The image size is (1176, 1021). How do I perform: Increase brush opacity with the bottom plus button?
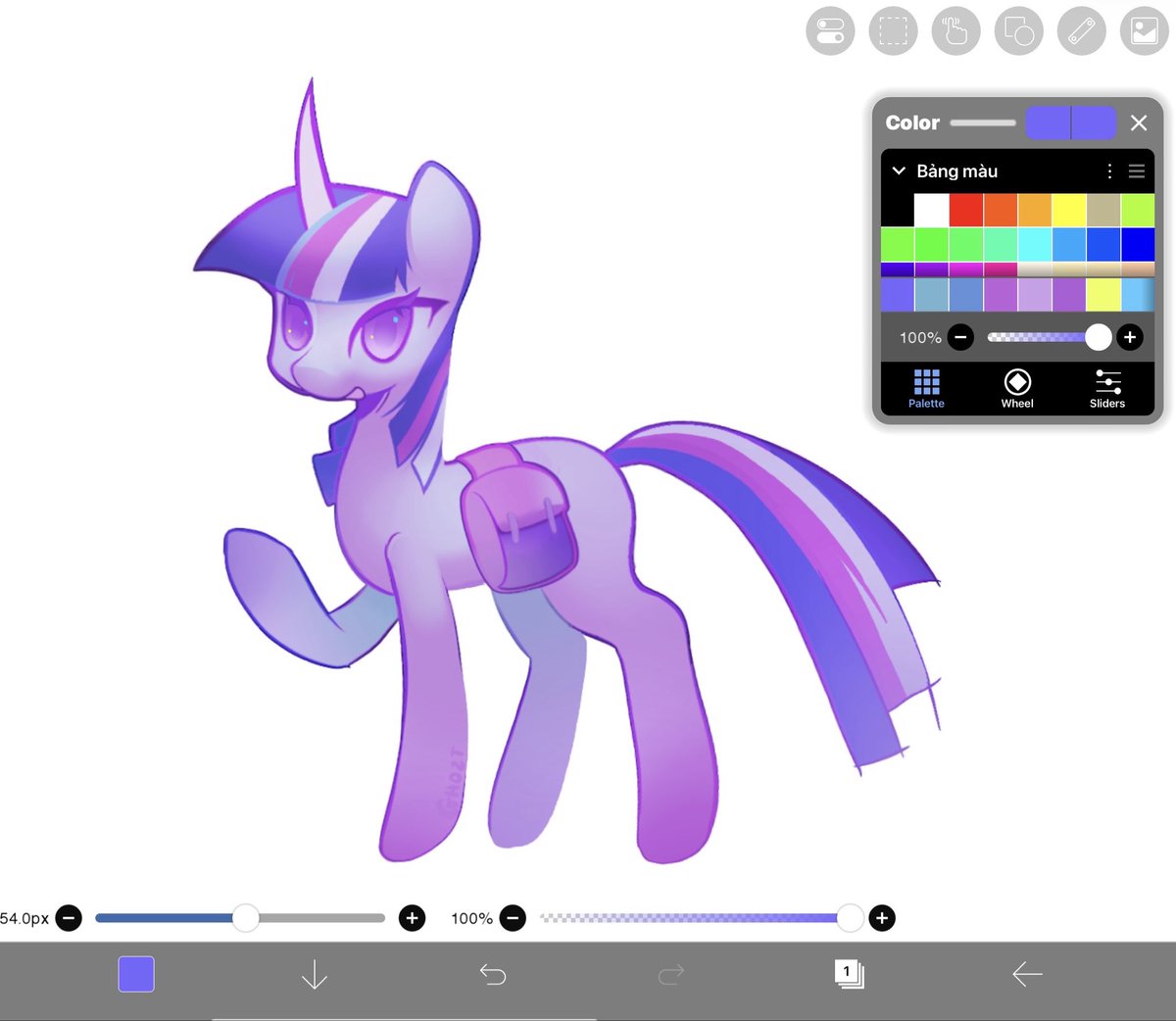click(x=882, y=918)
